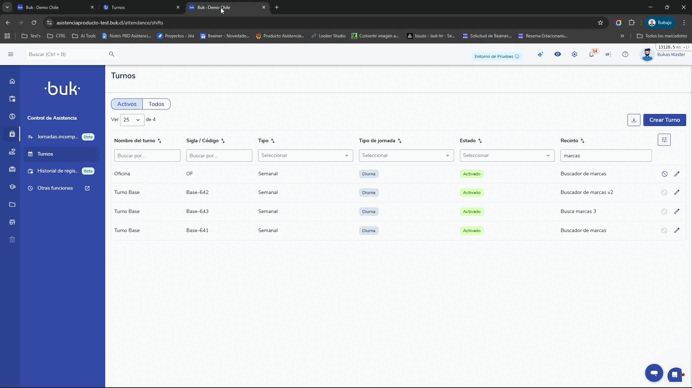
Task: Edit the Base-643 shift pencil icon
Action: click(x=677, y=211)
